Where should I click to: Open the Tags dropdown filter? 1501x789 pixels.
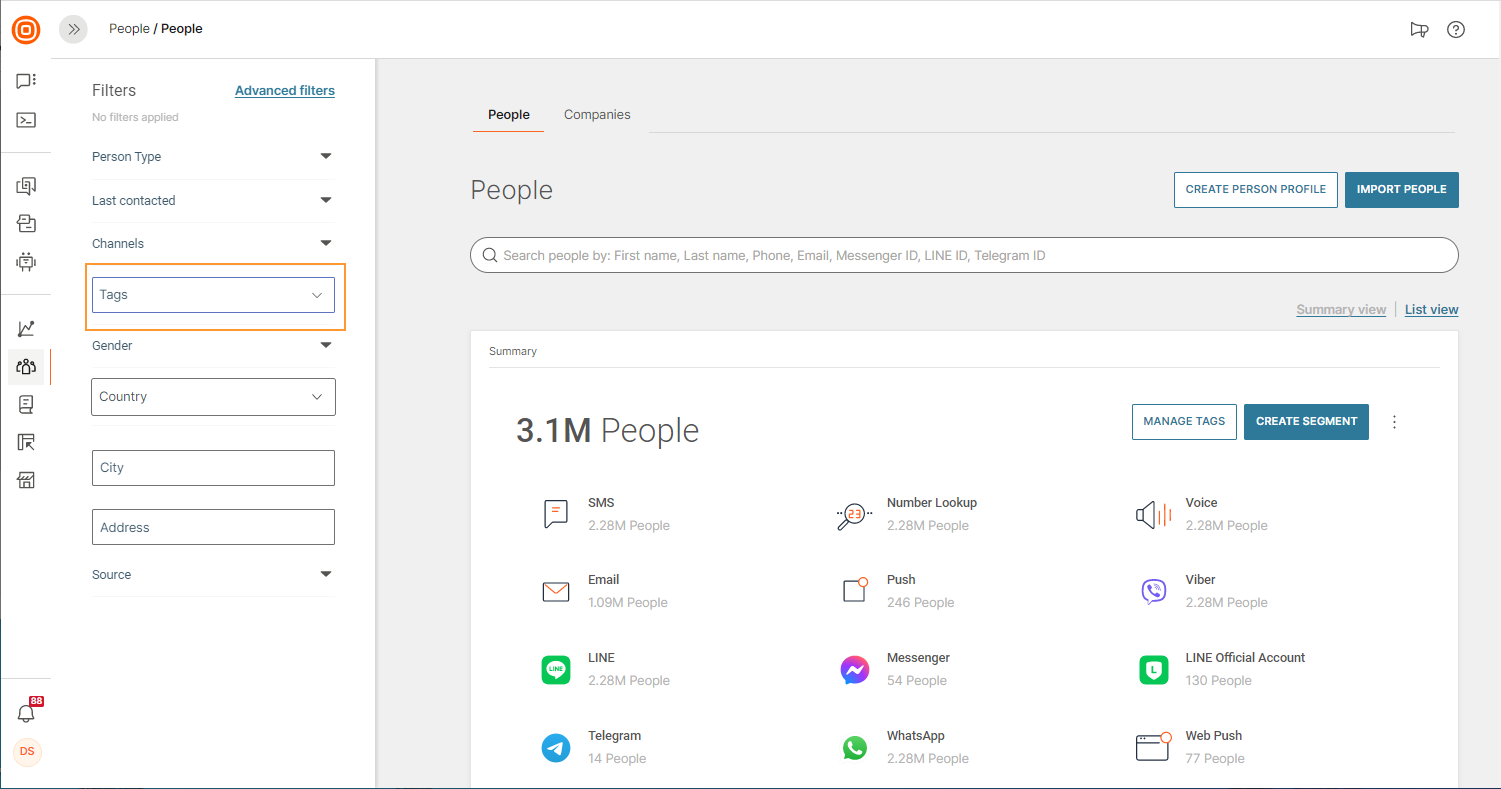(213, 295)
